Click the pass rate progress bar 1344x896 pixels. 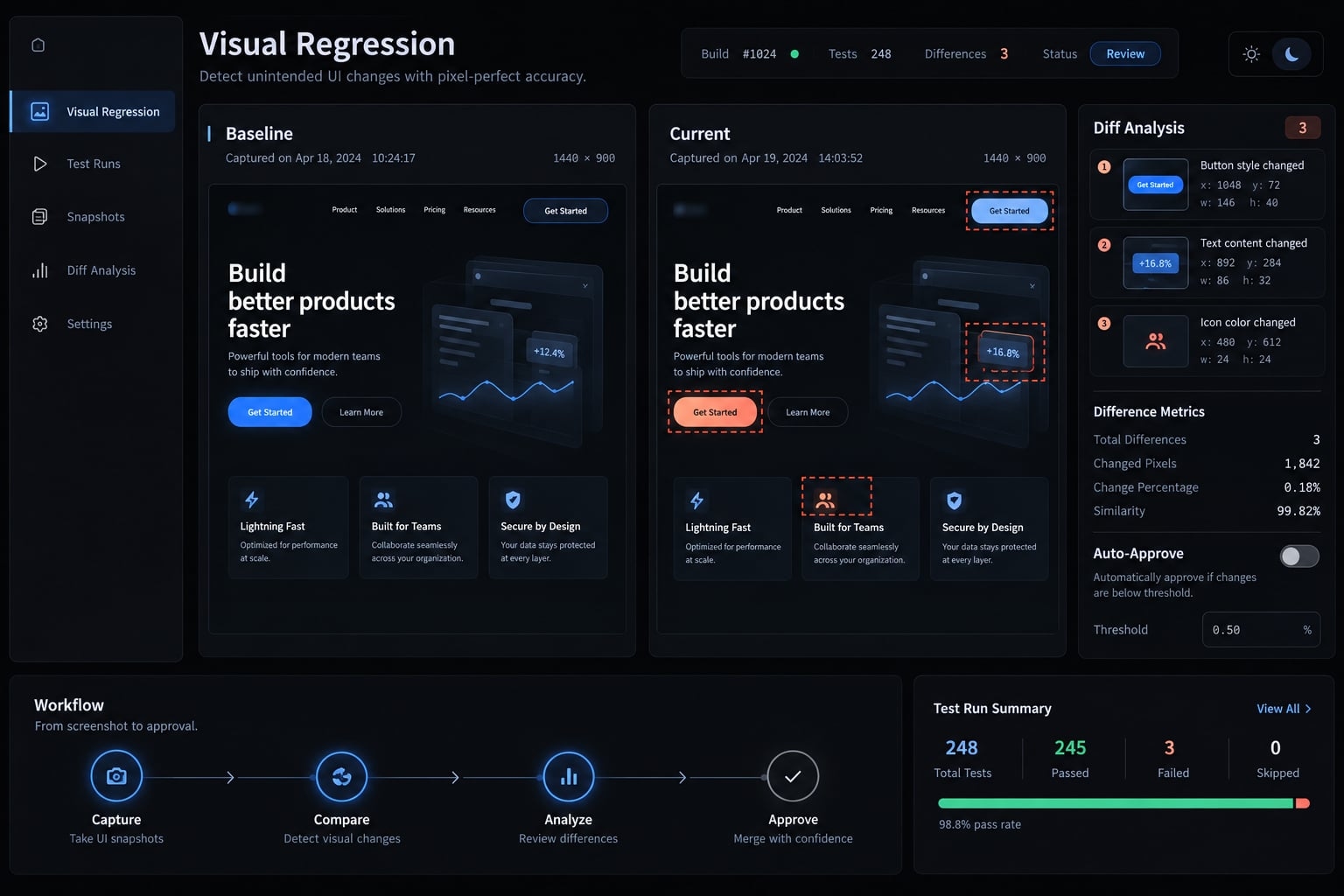1123,803
